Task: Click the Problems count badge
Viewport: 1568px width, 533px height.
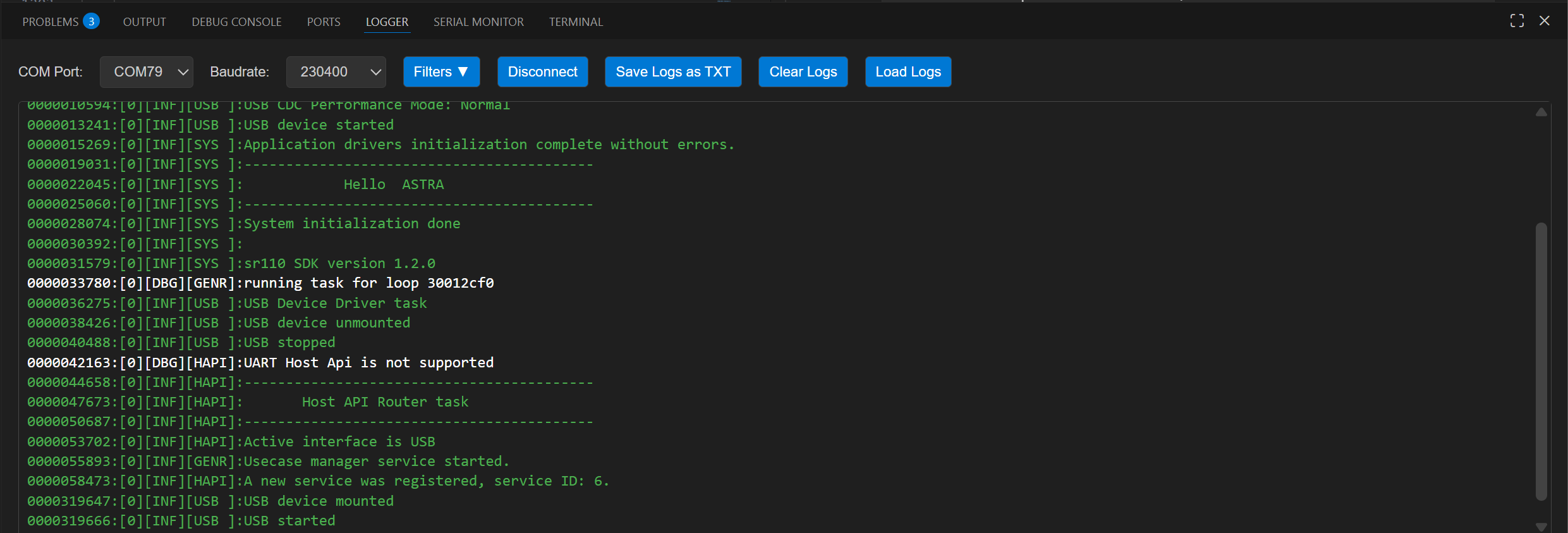Action: click(x=92, y=21)
